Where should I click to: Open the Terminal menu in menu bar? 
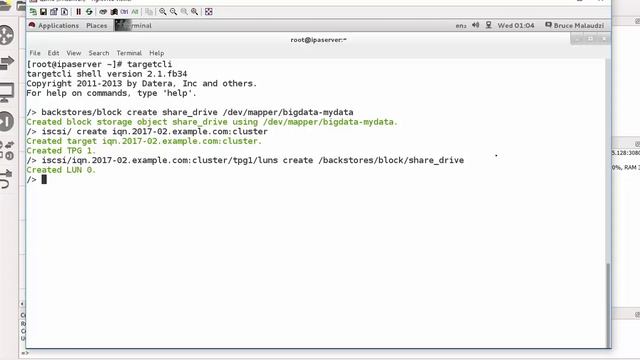129,53
